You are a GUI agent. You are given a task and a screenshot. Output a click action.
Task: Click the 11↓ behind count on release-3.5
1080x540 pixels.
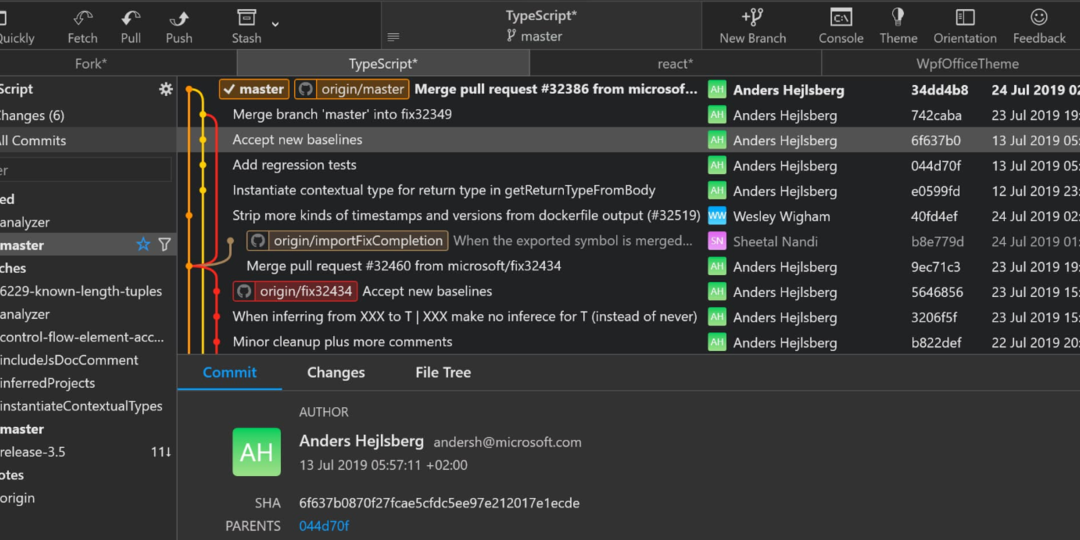coord(161,452)
